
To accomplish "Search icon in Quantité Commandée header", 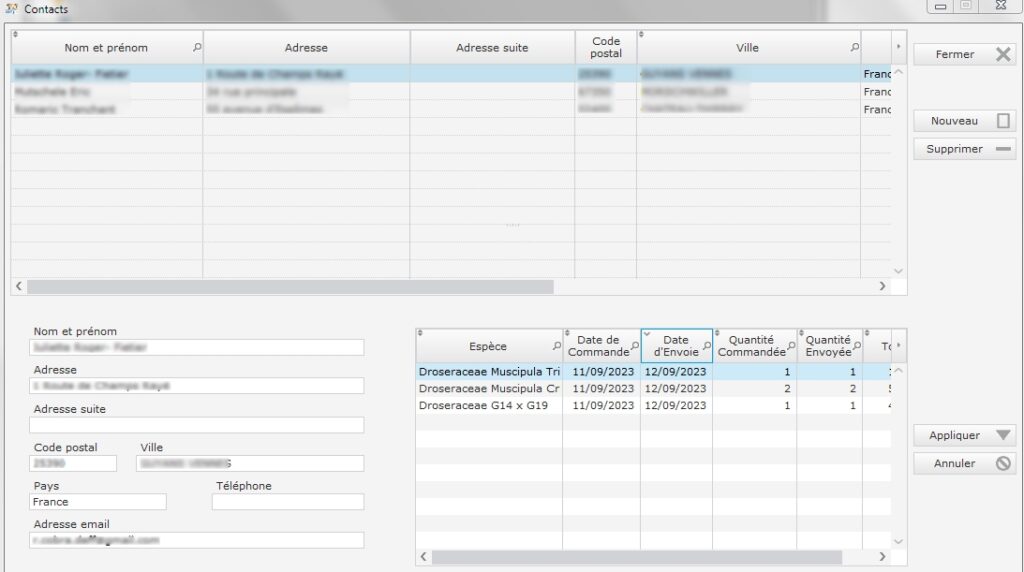I will point(791,346).
